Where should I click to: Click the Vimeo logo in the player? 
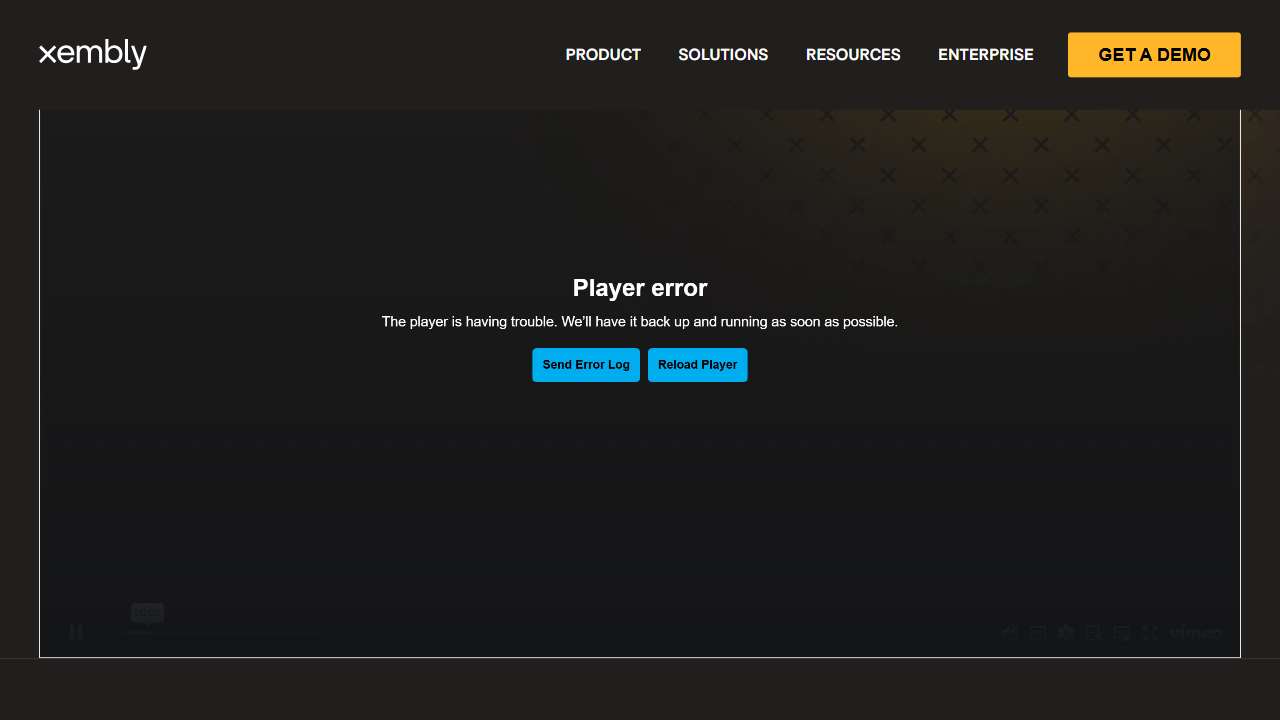coord(1196,632)
